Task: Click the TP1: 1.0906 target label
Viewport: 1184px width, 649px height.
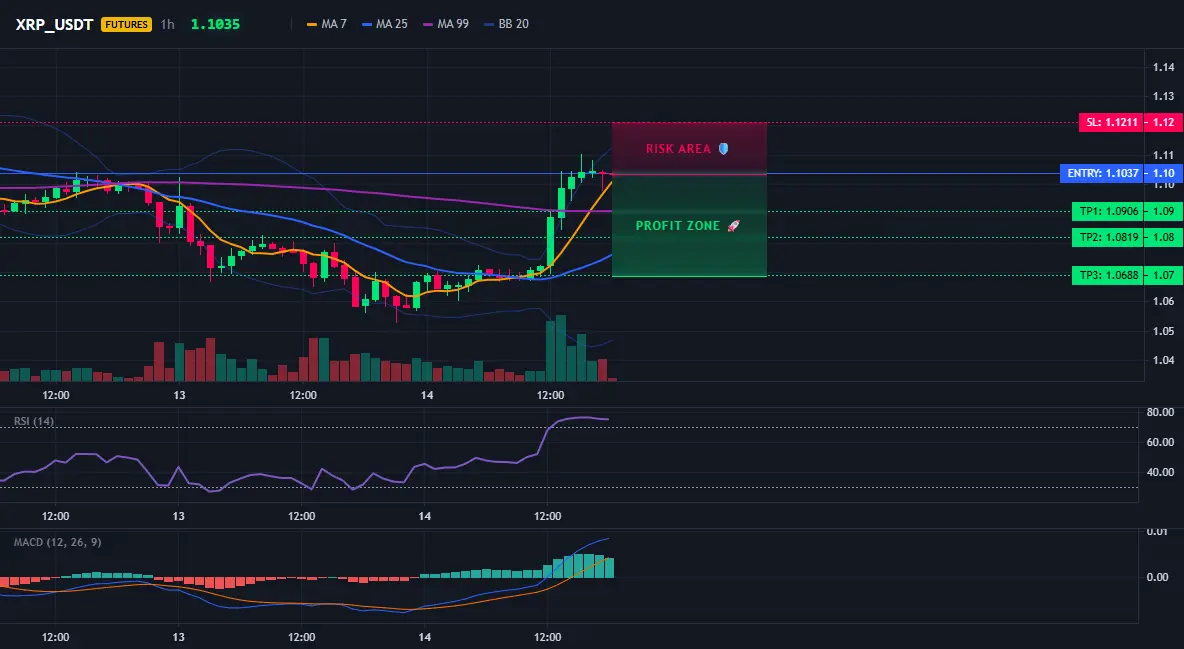Action: tap(1108, 212)
